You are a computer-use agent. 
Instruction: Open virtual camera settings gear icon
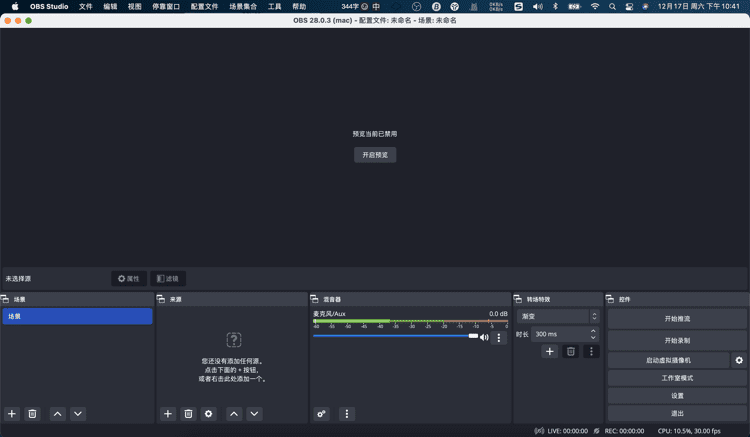coord(739,360)
